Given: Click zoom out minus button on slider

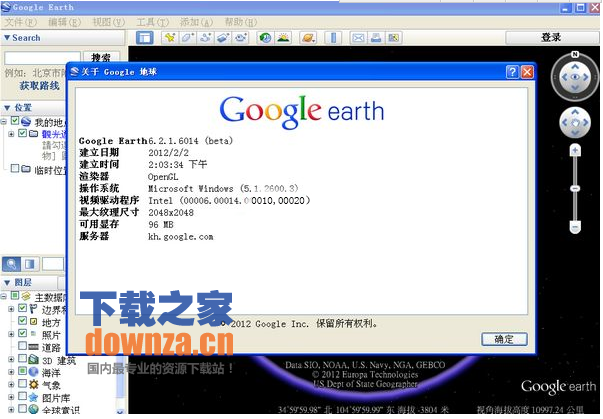Looking at the screenshot, I should point(575,227).
